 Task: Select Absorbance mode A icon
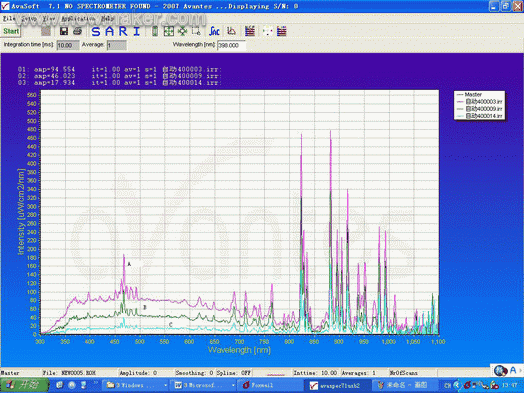[110, 31]
